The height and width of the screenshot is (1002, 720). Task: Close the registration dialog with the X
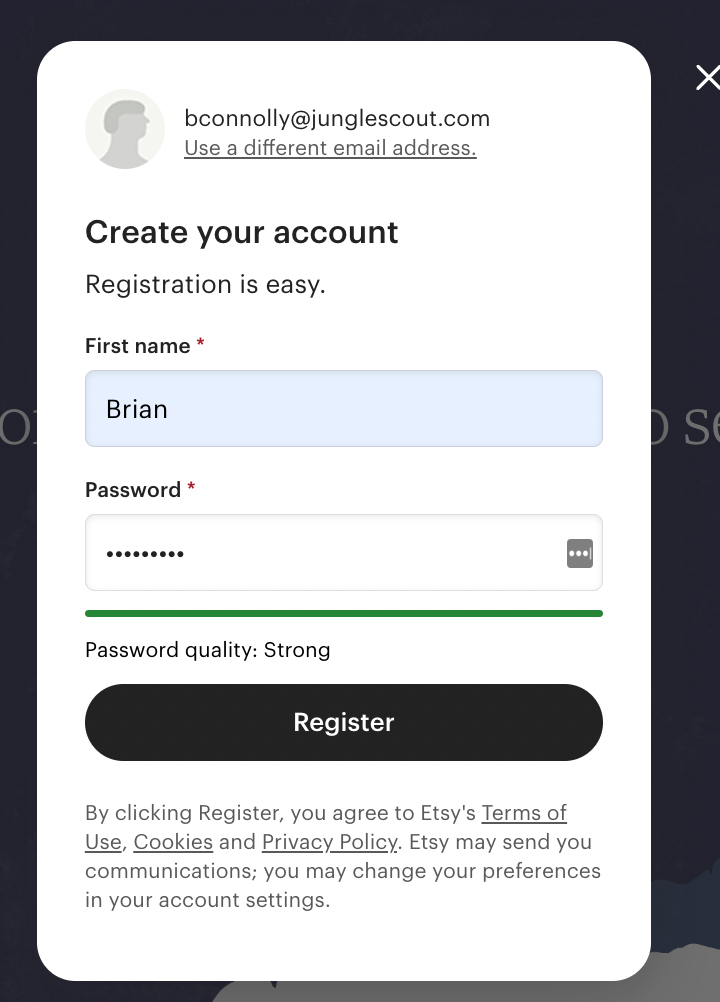pyautogui.click(x=708, y=77)
